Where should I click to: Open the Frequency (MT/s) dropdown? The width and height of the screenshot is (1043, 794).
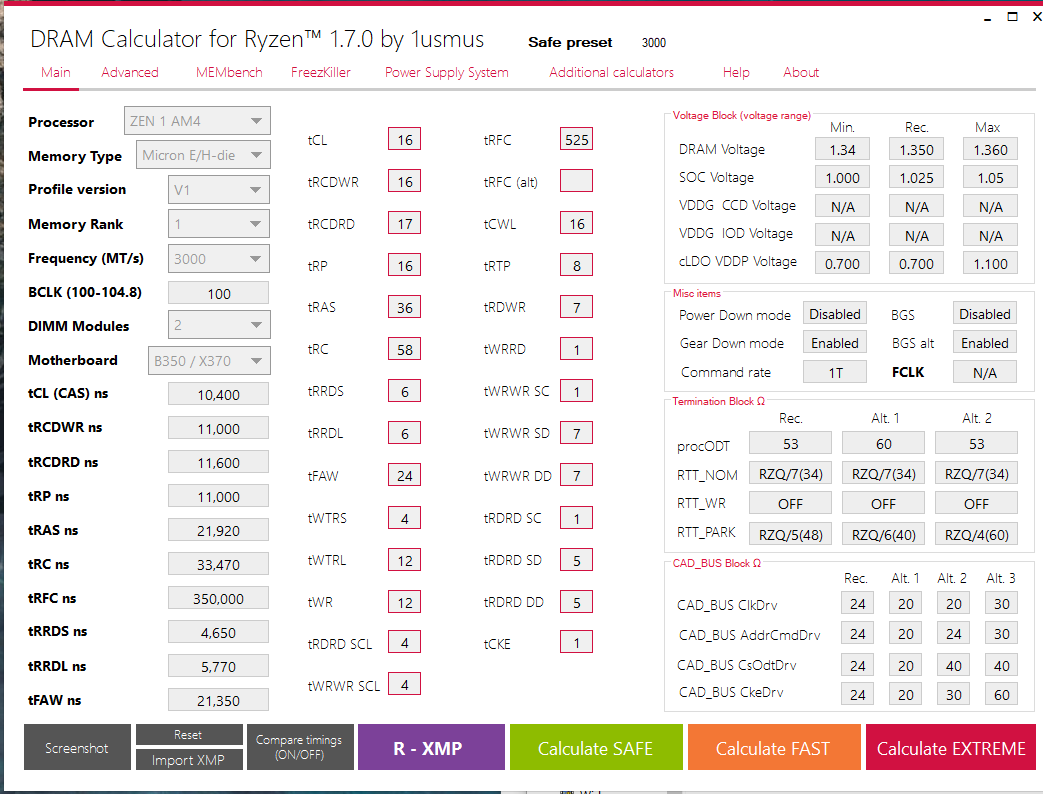[219, 259]
